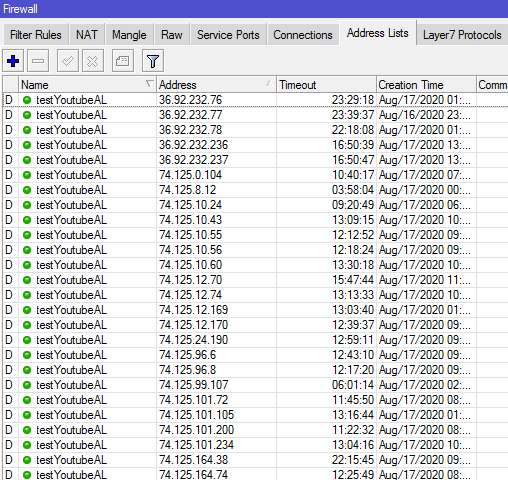
Task: Select the Raw tab
Action: tap(172, 35)
